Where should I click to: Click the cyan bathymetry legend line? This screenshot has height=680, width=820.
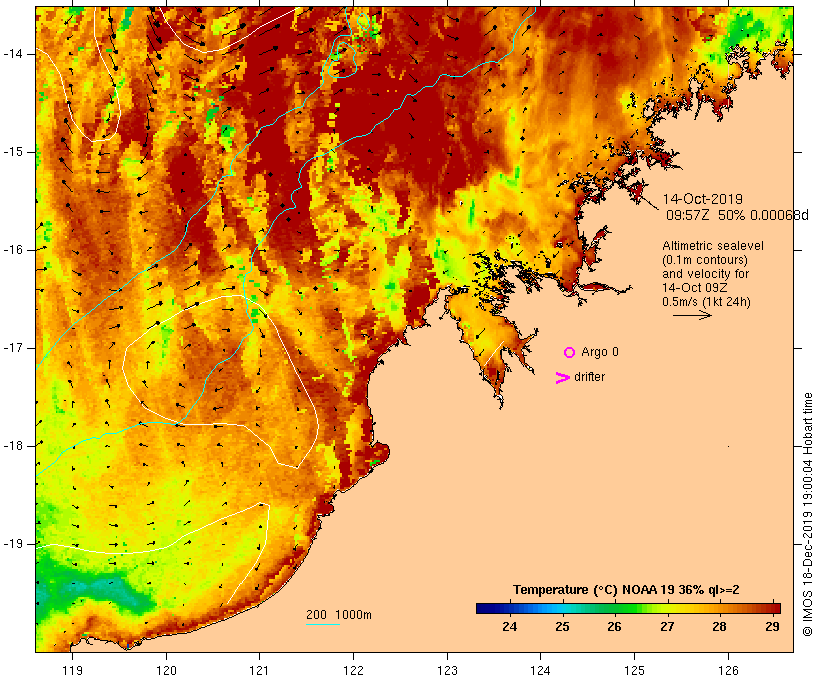[x=323, y=624]
